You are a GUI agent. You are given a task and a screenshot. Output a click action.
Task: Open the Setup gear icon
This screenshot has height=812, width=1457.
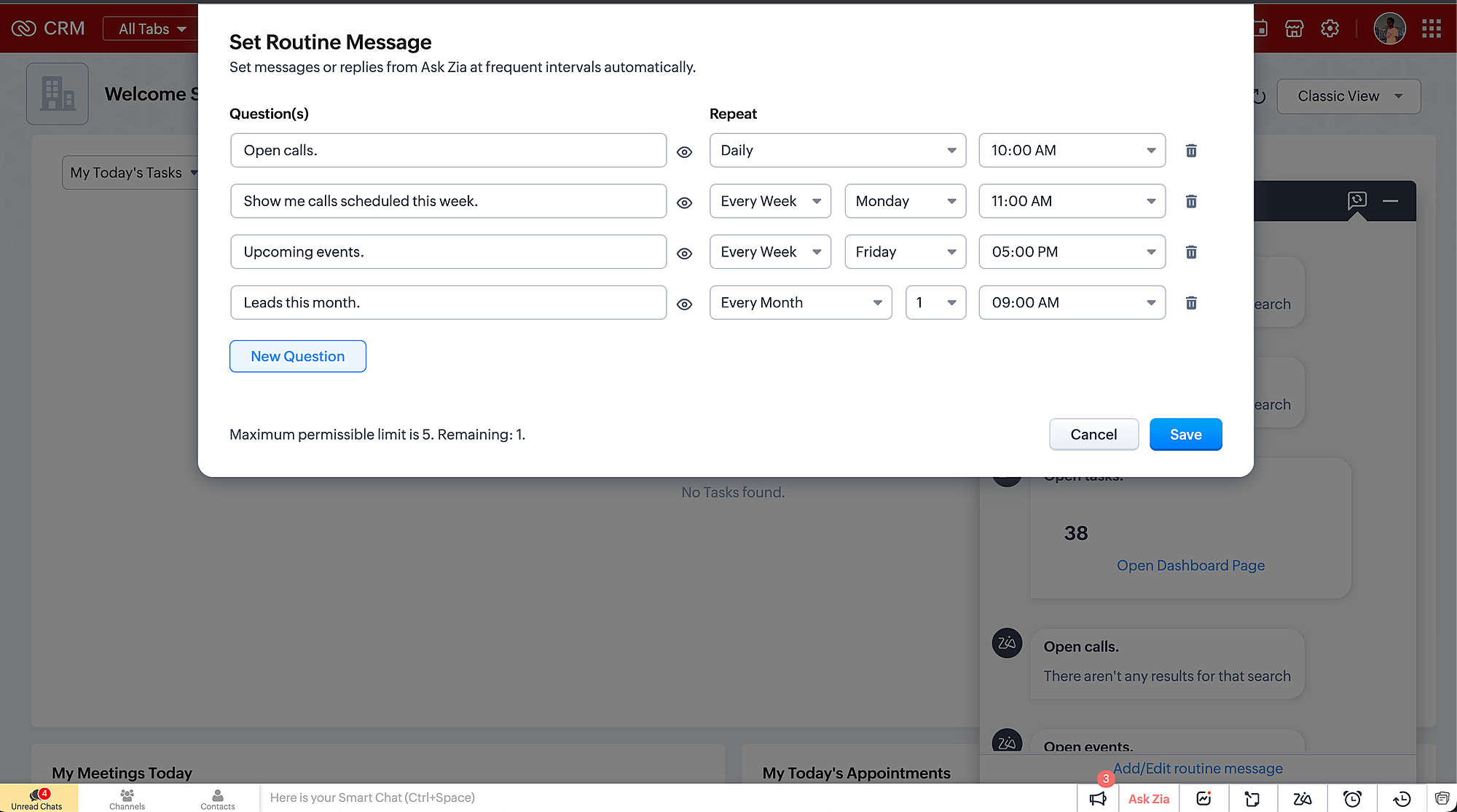(x=1330, y=28)
